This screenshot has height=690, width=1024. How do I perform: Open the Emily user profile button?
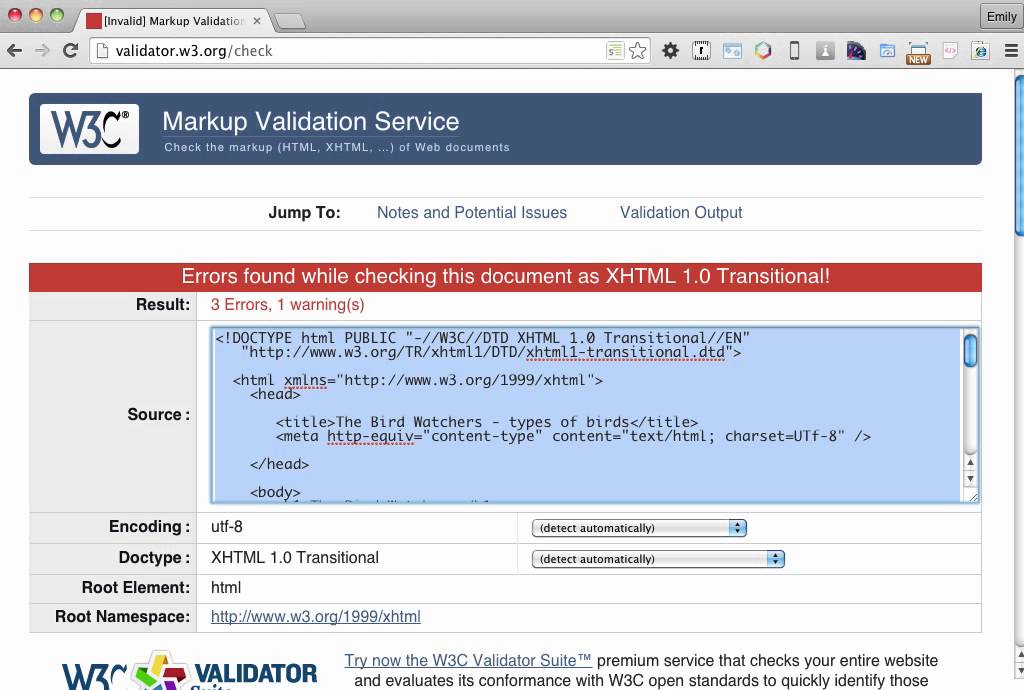coord(1001,17)
